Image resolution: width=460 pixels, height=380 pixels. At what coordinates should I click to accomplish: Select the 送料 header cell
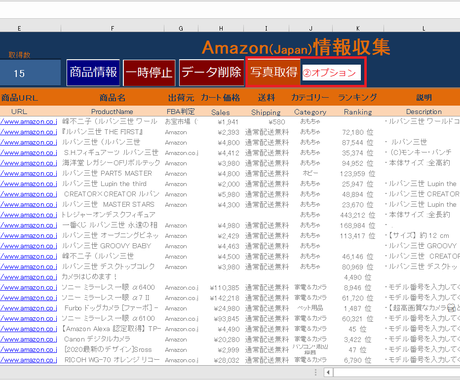(x=266, y=98)
